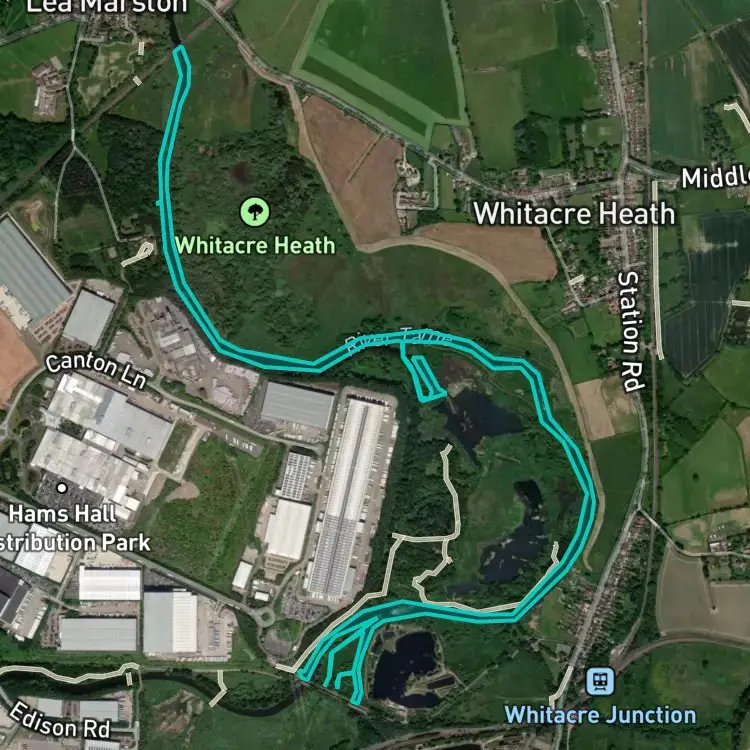Select the Hams Hall Distribution Park dot marker
This screenshot has height=750, width=750.
click(62, 488)
